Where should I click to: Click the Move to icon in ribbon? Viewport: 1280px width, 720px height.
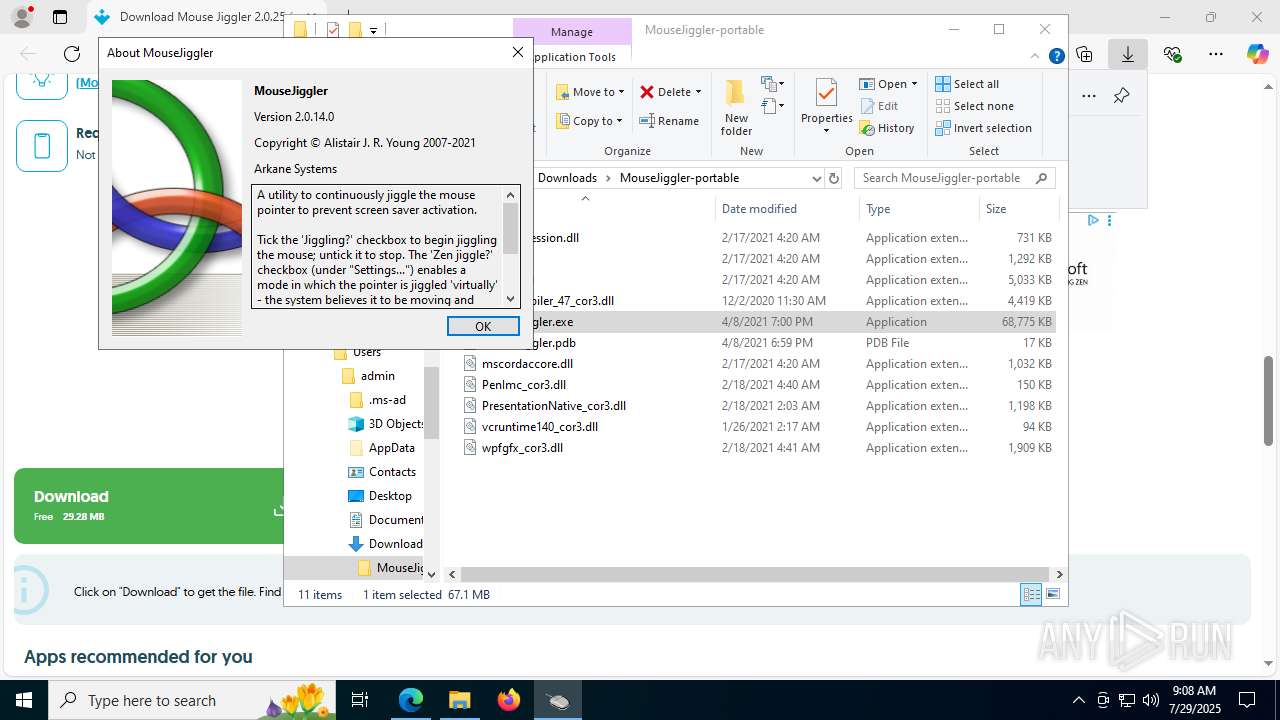pos(563,92)
